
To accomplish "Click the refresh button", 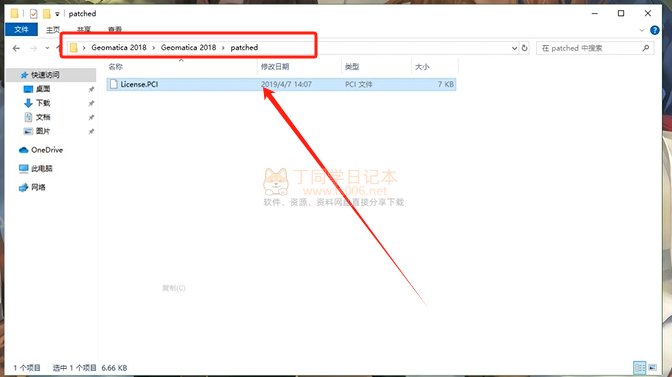I will point(525,48).
